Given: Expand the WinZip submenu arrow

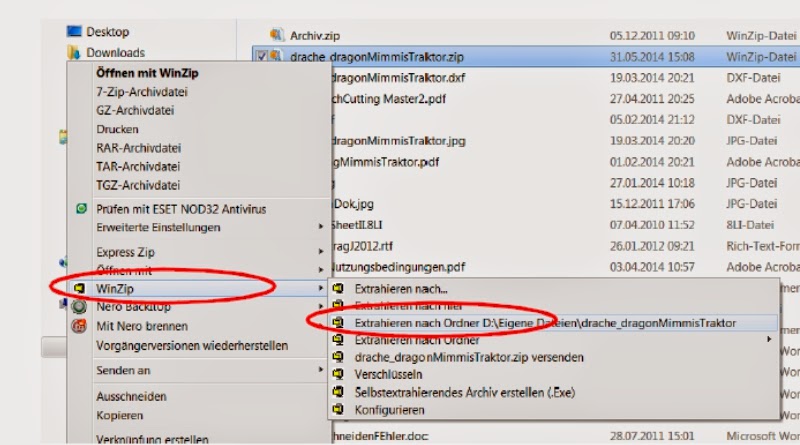Looking at the screenshot, I should pyautogui.click(x=320, y=288).
